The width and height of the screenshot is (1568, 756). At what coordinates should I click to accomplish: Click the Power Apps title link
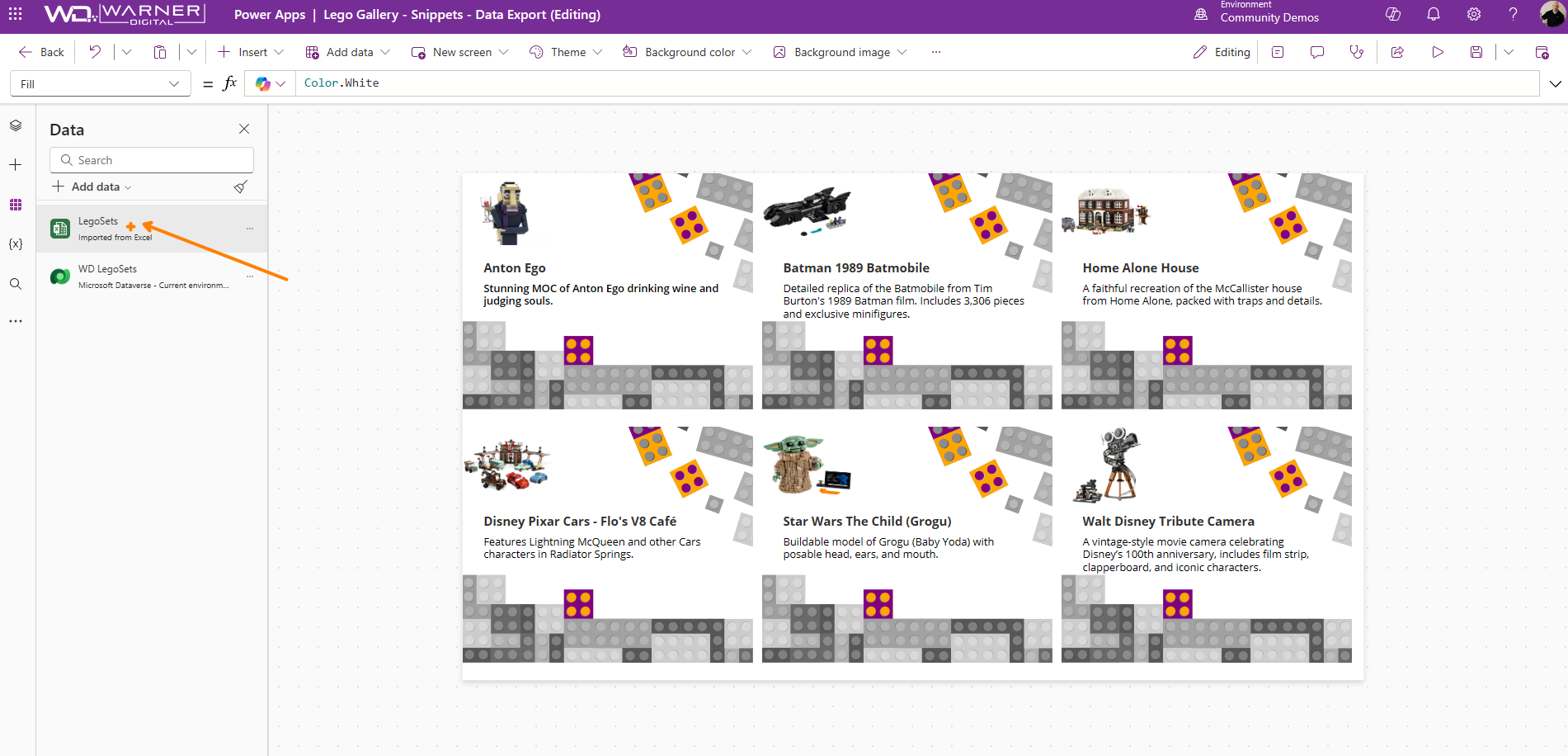coord(270,15)
